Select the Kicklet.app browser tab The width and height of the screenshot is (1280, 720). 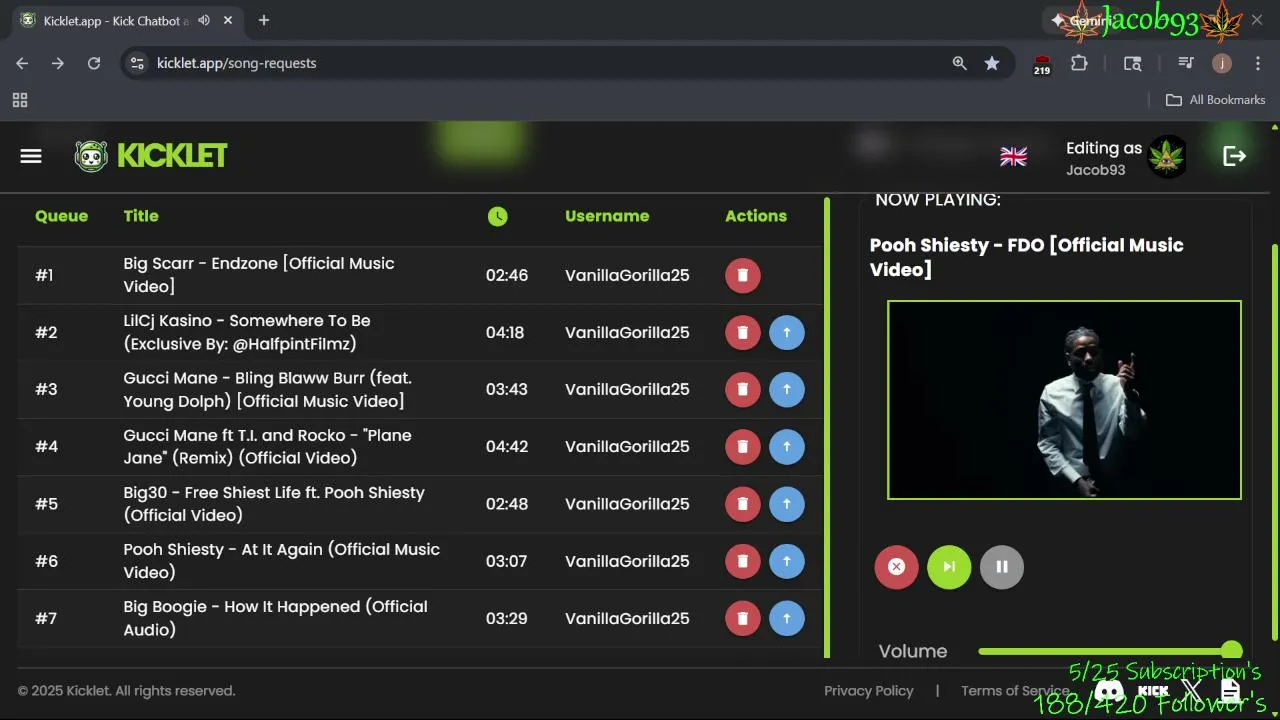[127, 20]
